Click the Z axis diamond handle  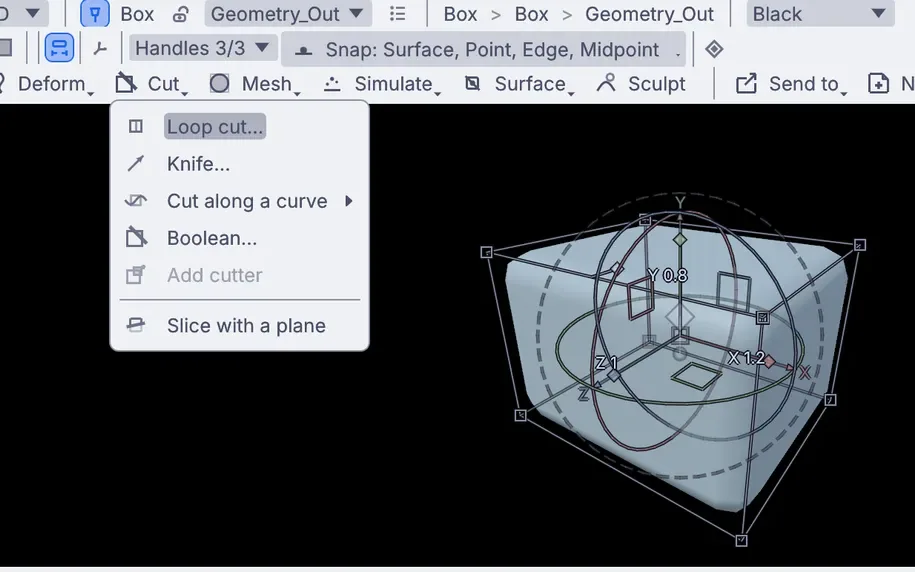click(x=613, y=375)
